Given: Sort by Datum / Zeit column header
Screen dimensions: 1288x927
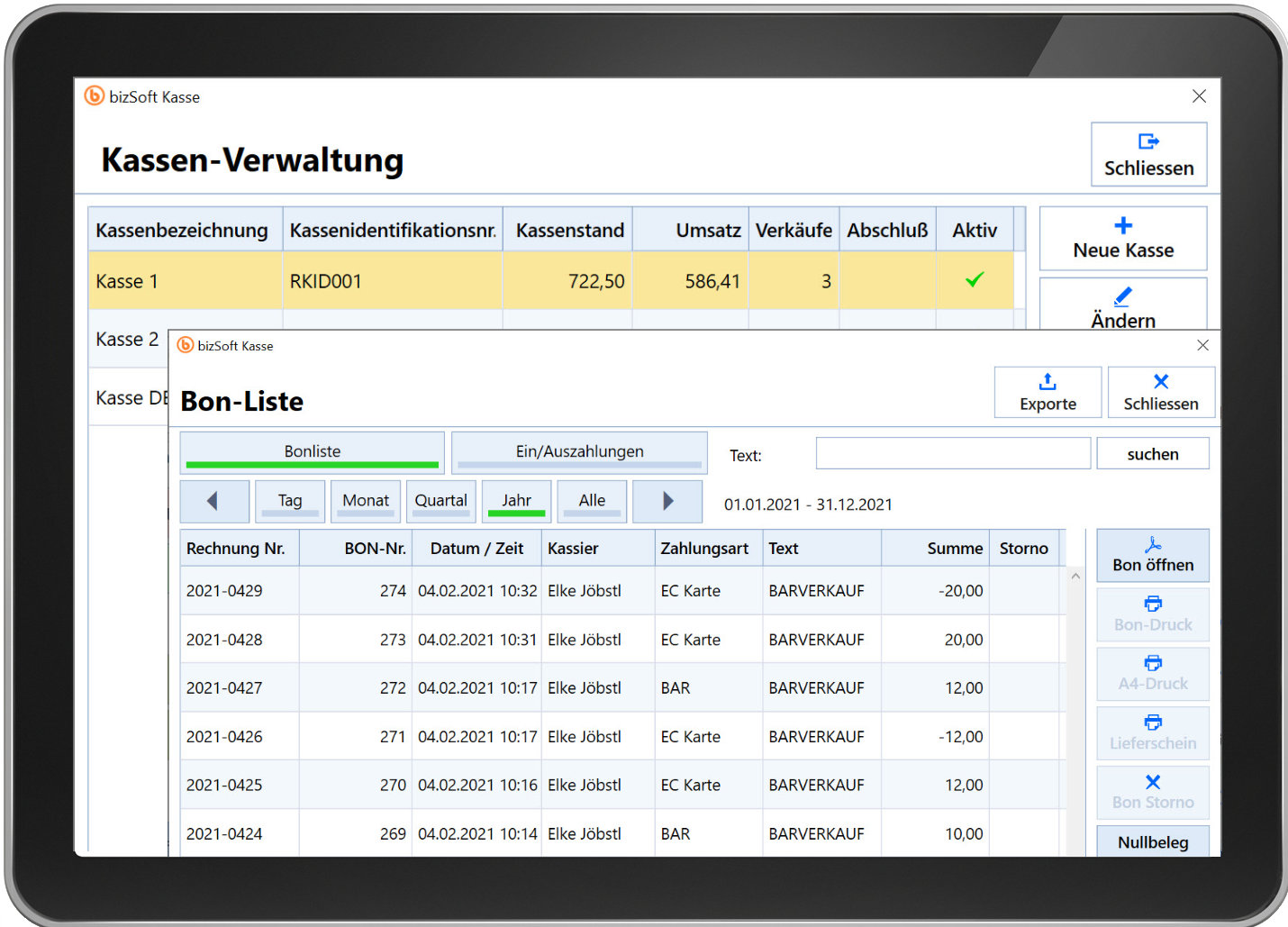Looking at the screenshot, I should tap(476, 548).
